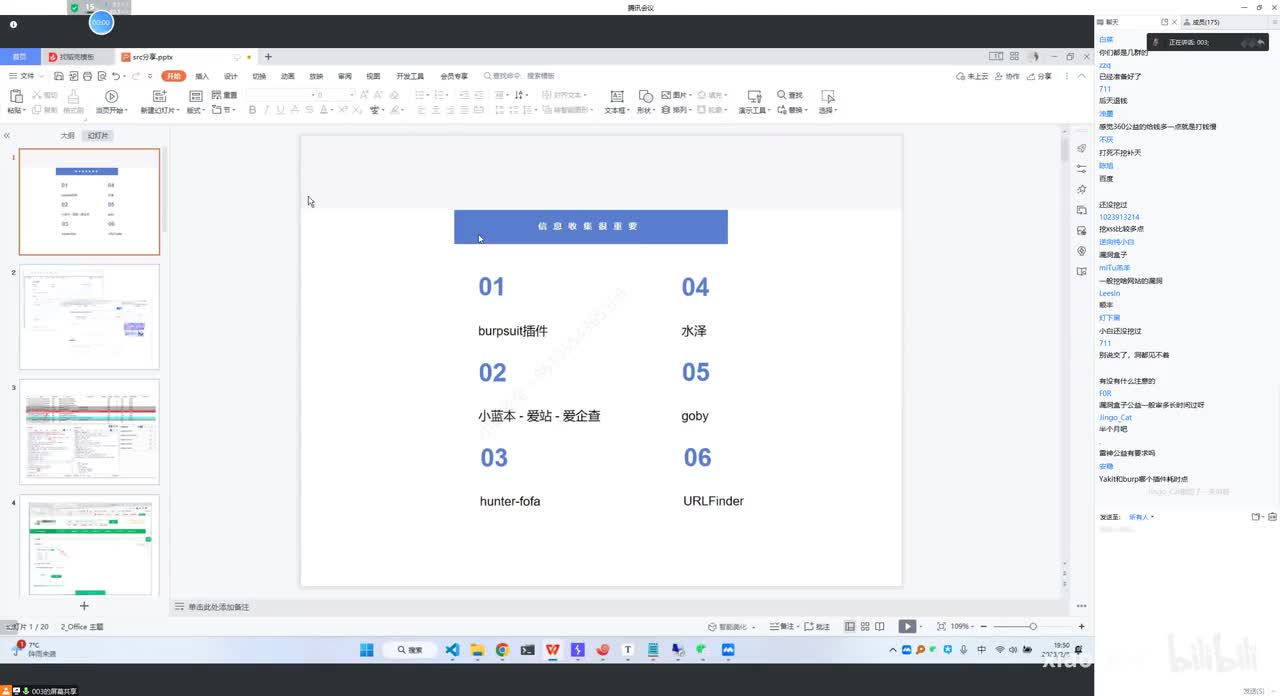Switch to the View (视图) ribbon tab

click(373, 76)
